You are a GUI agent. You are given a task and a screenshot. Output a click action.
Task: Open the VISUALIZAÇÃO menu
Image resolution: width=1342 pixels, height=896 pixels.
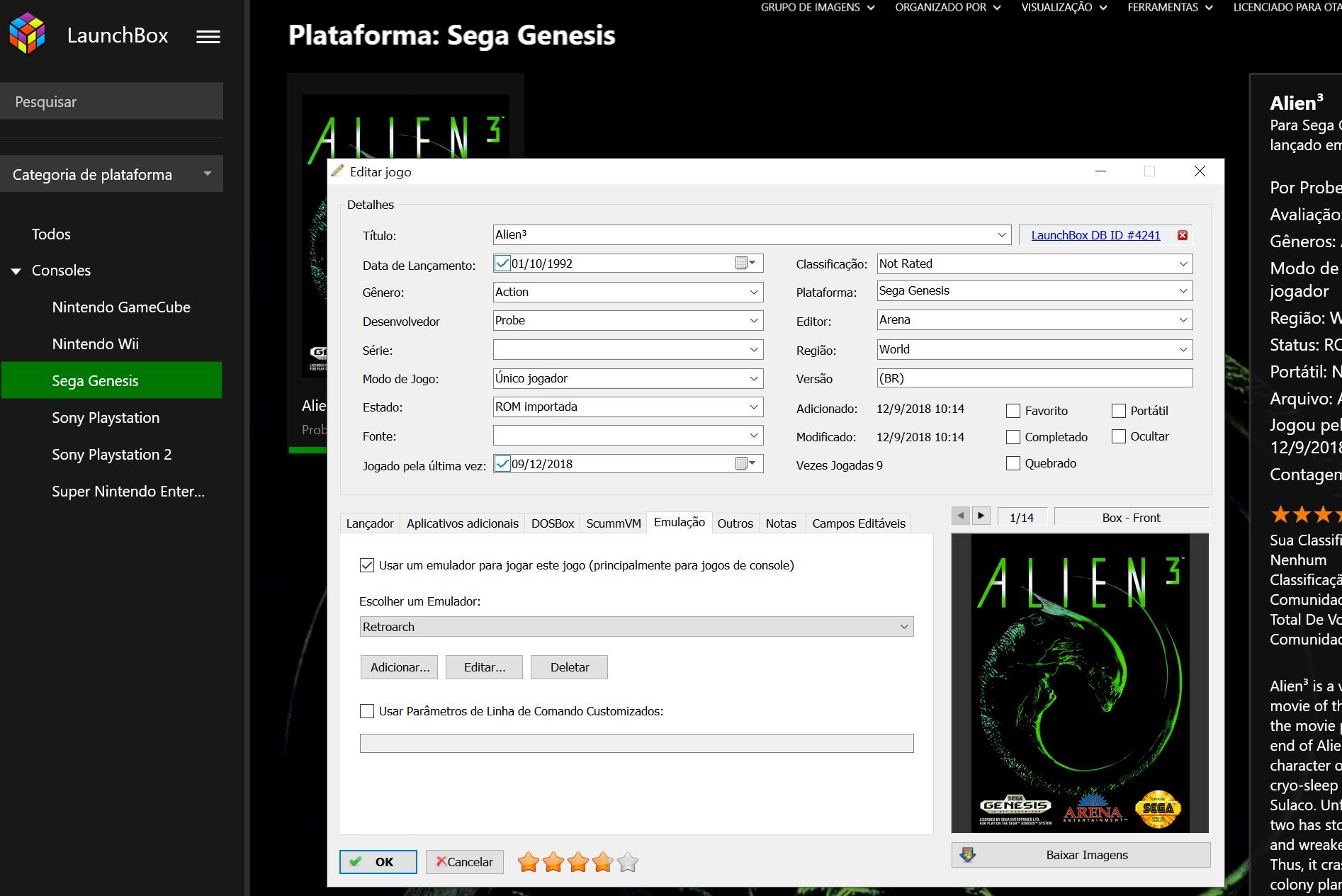1064,7
